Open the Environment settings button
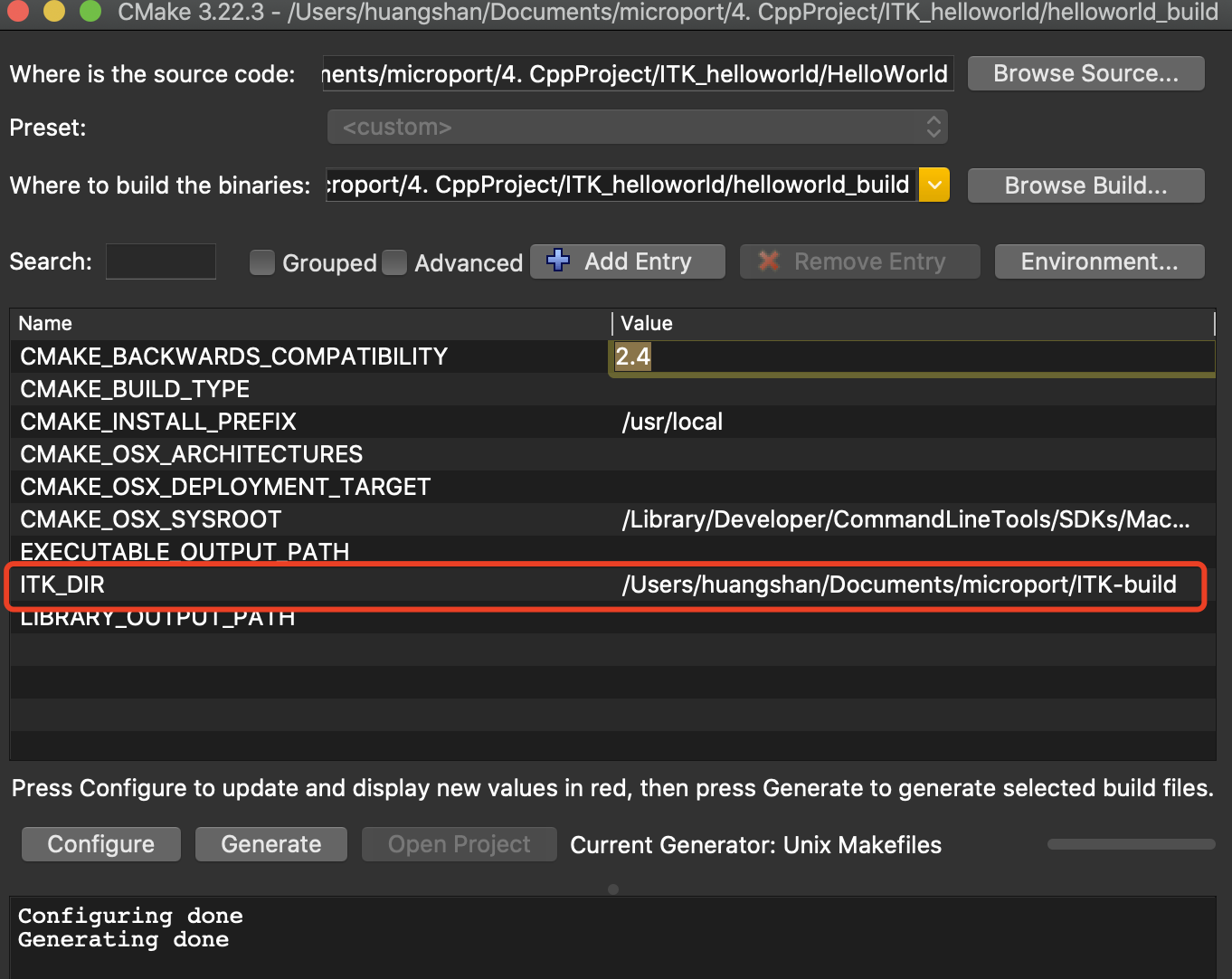This screenshot has height=979, width=1232. click(x=1099, y=261)
